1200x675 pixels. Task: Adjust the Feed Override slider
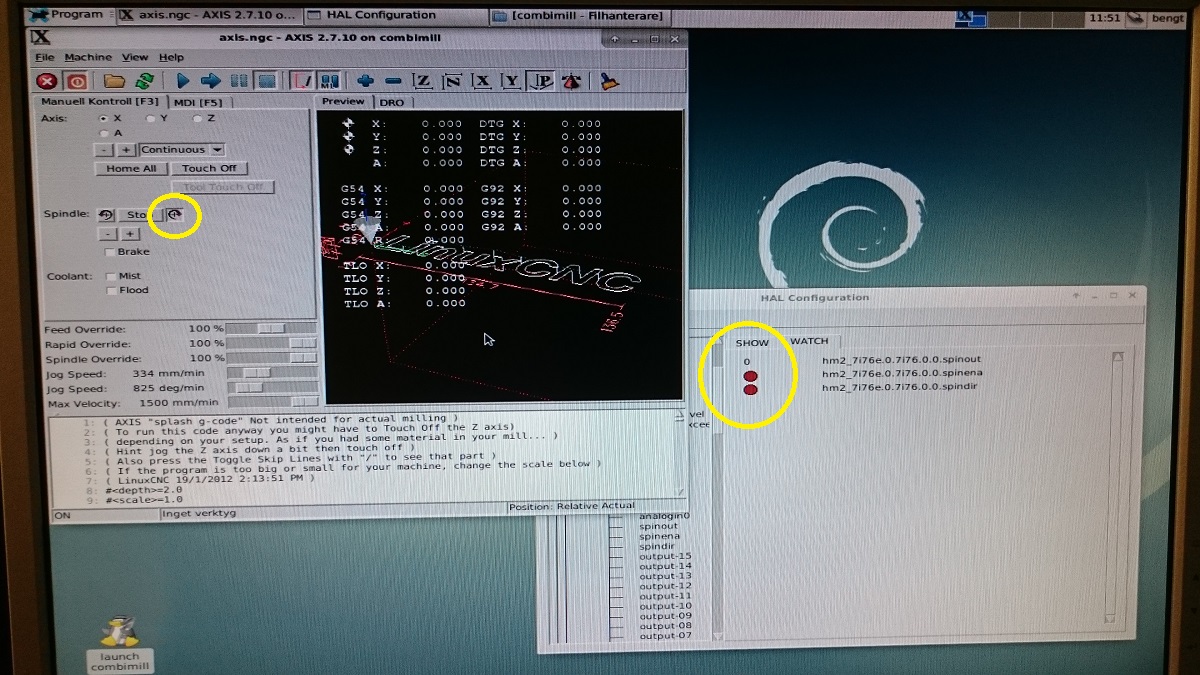[271, 329]
